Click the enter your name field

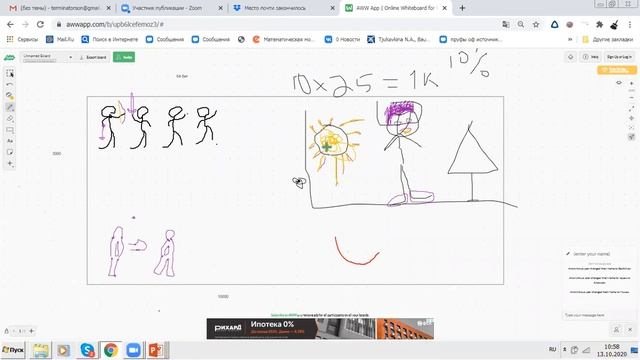tap(592, 254)
